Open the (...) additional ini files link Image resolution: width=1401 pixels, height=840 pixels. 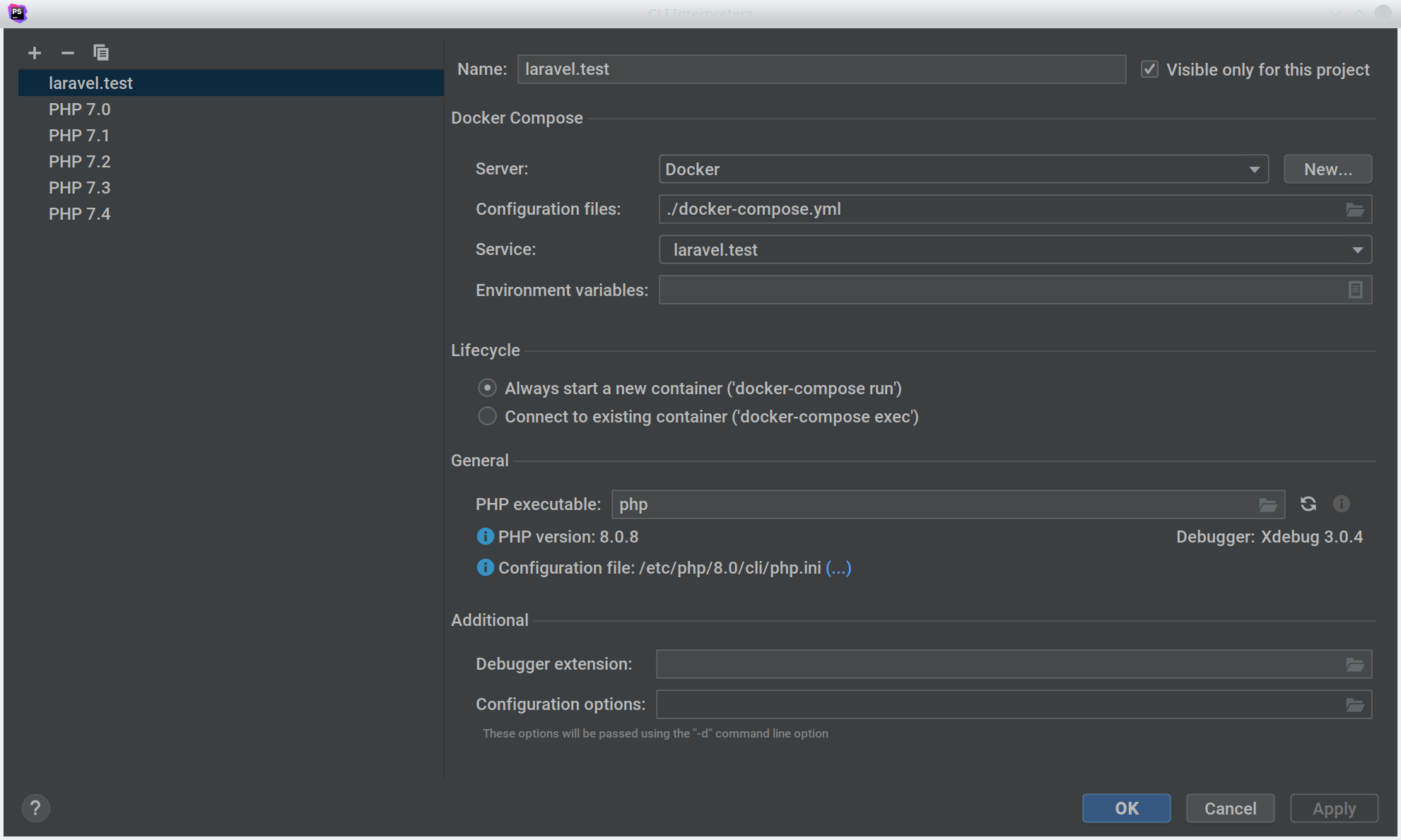tap(838, 568)
